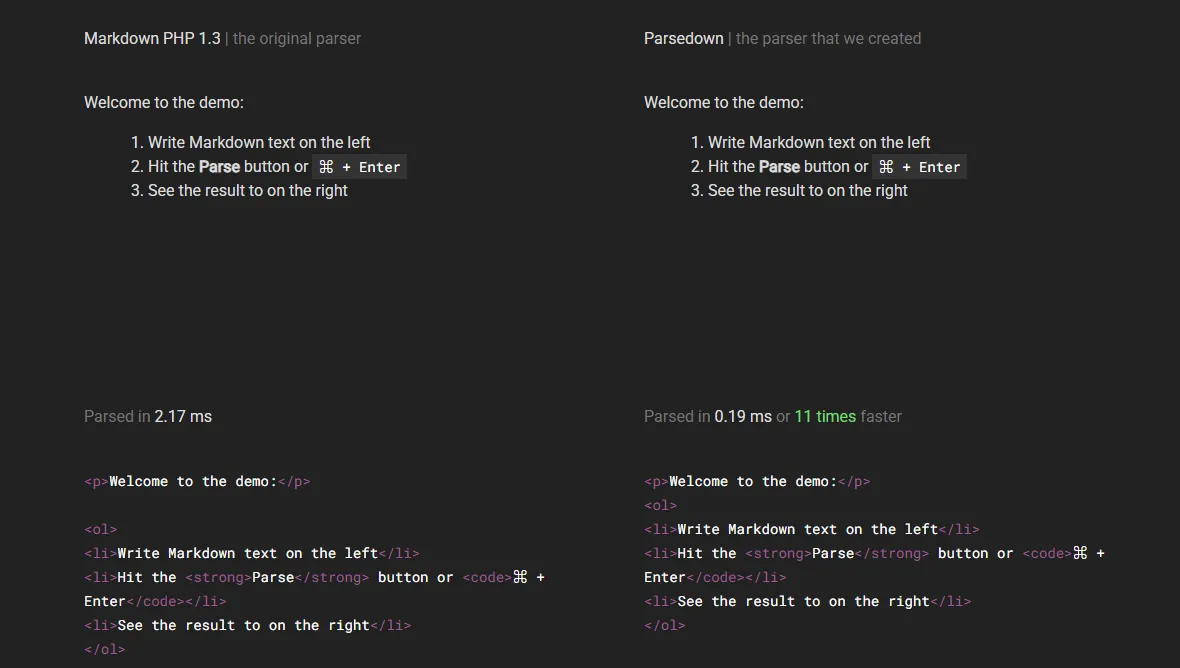
Task: Click "Write Markdown text on the left" under Markdown PHP
Action: click(x=259, y=142)
